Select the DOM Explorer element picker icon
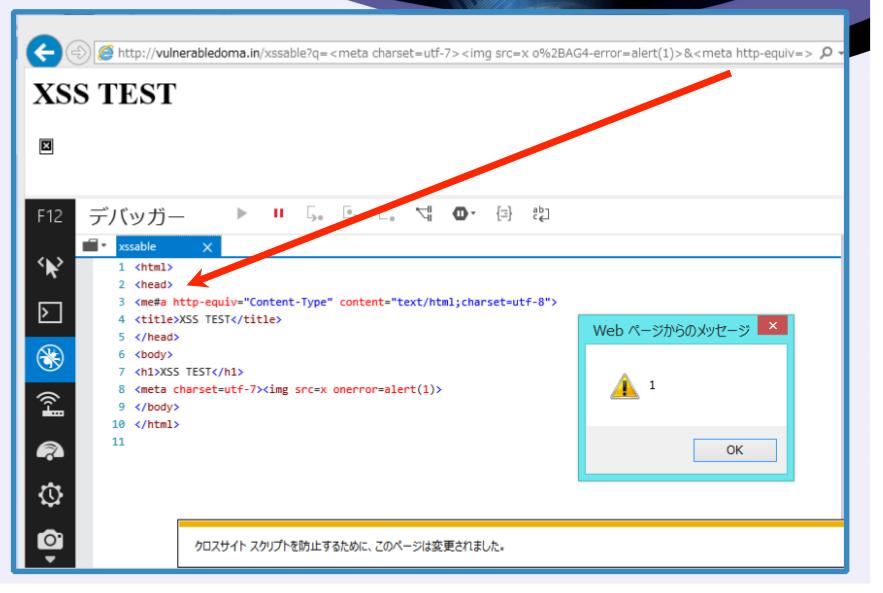883x593 pixels. (x=50, y=267)
